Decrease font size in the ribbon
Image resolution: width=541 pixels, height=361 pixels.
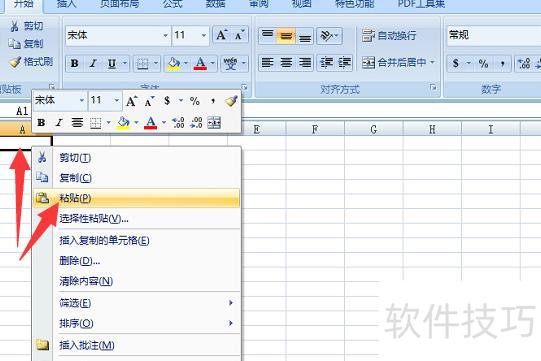tap(239, 35)
